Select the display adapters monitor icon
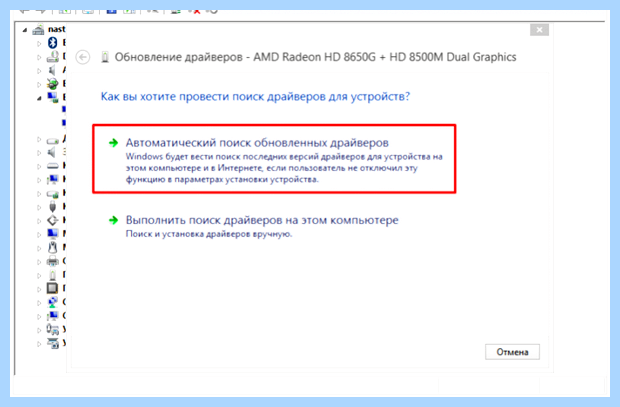This screenshot has width=620, height=407. pos(52,97)
